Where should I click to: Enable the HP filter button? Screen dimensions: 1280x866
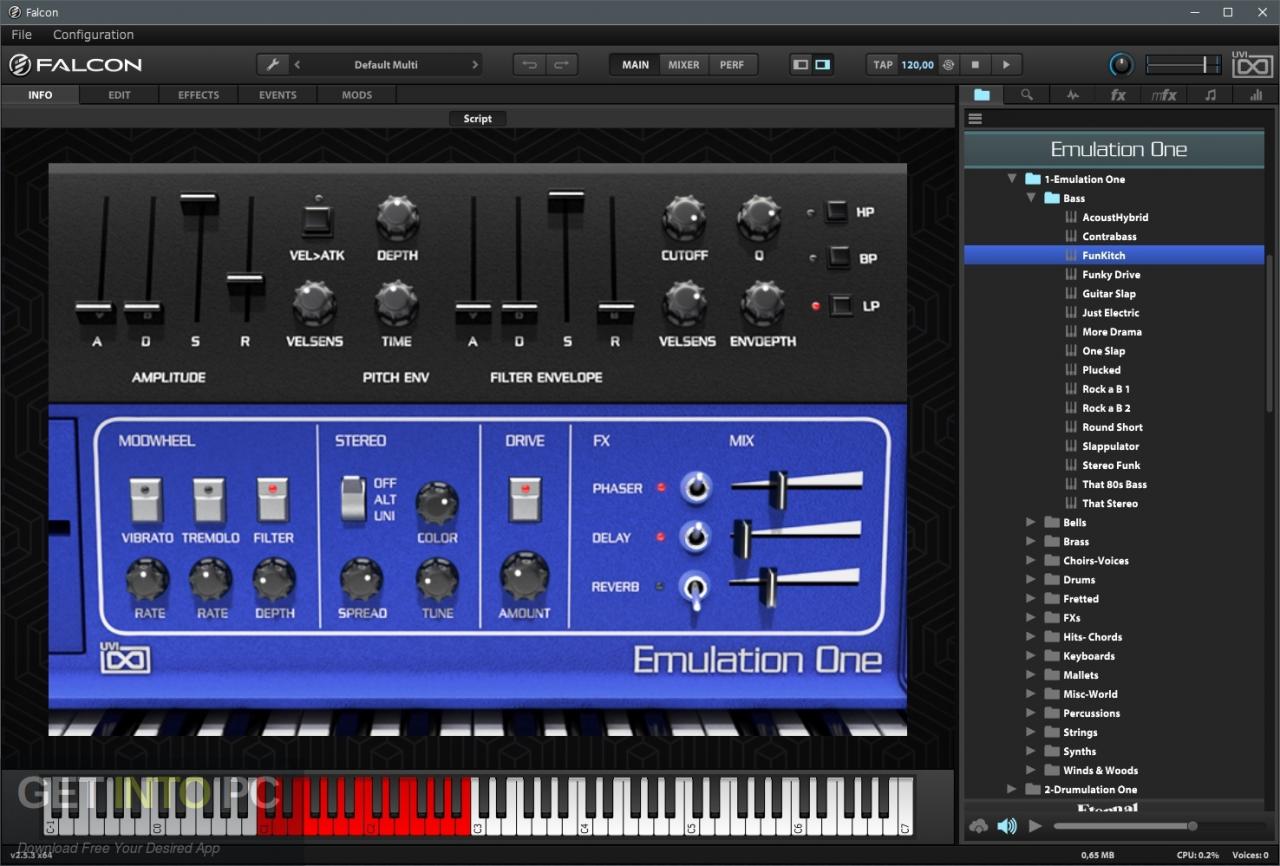tap(837, 211)
